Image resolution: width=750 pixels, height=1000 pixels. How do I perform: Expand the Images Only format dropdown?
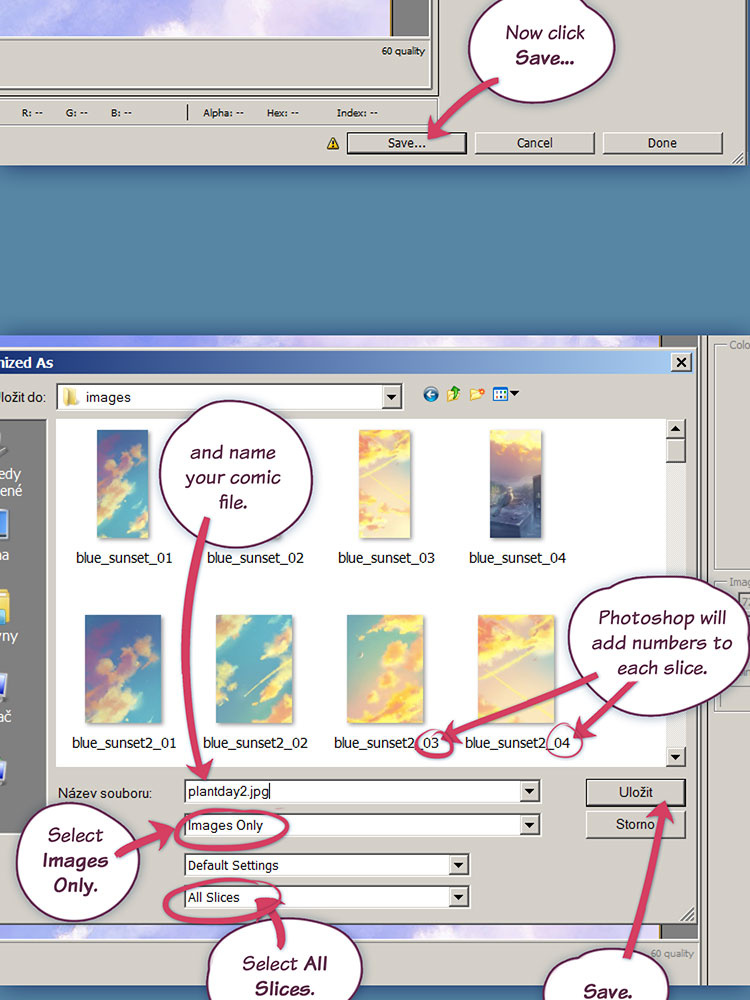[x=529, y=826]
